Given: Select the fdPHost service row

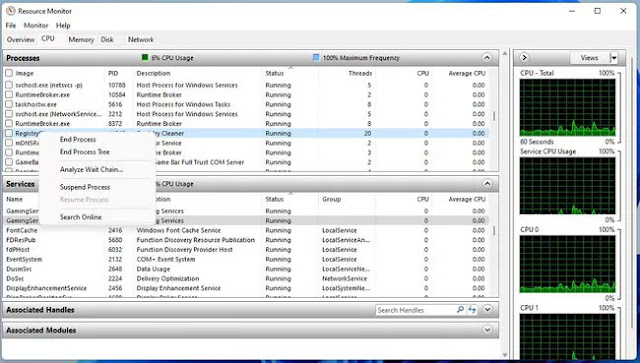Looking at the screenshot, I should (247, 249).
